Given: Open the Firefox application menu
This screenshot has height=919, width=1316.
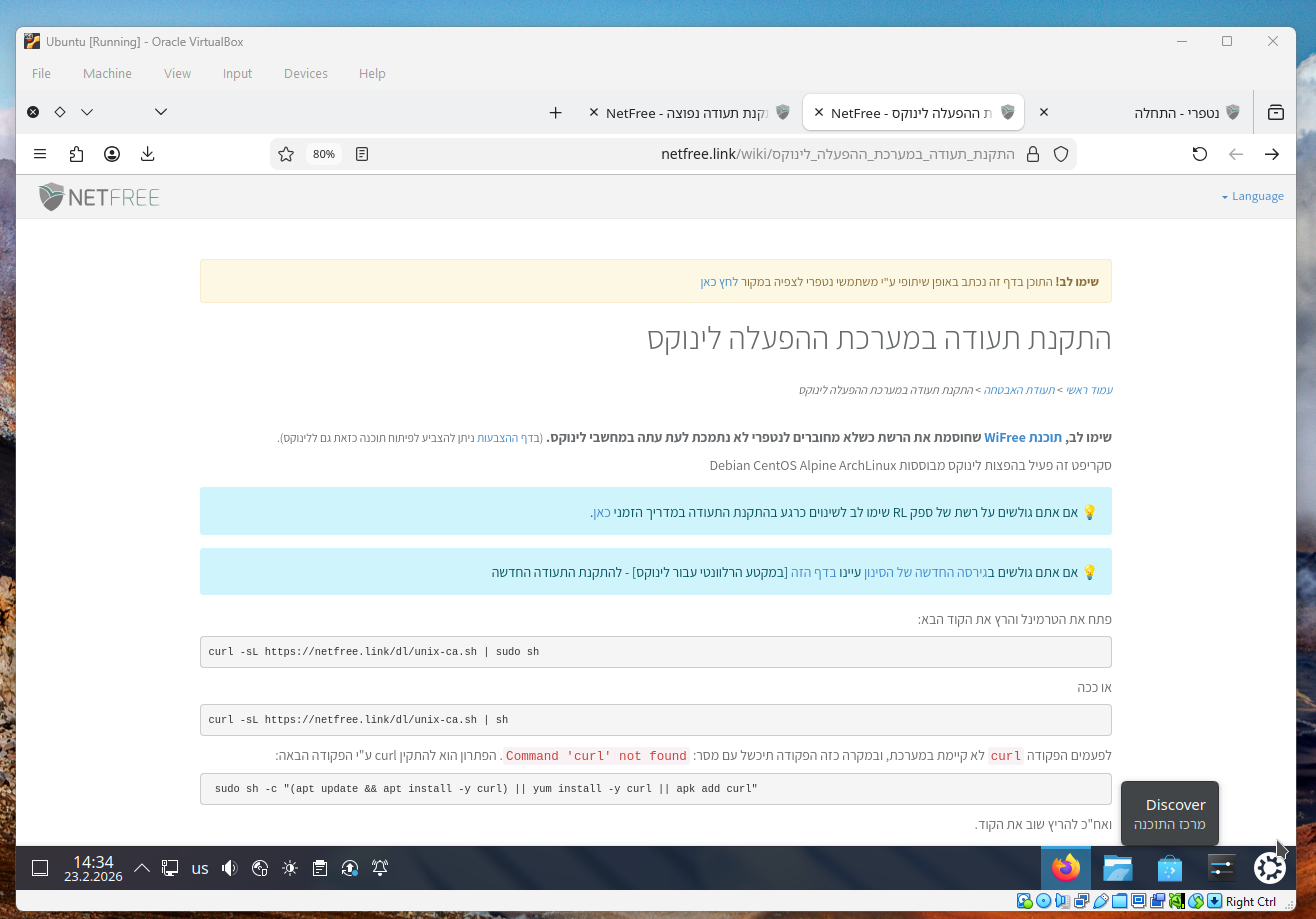Looking at the screenshot, I should (40, 154).
